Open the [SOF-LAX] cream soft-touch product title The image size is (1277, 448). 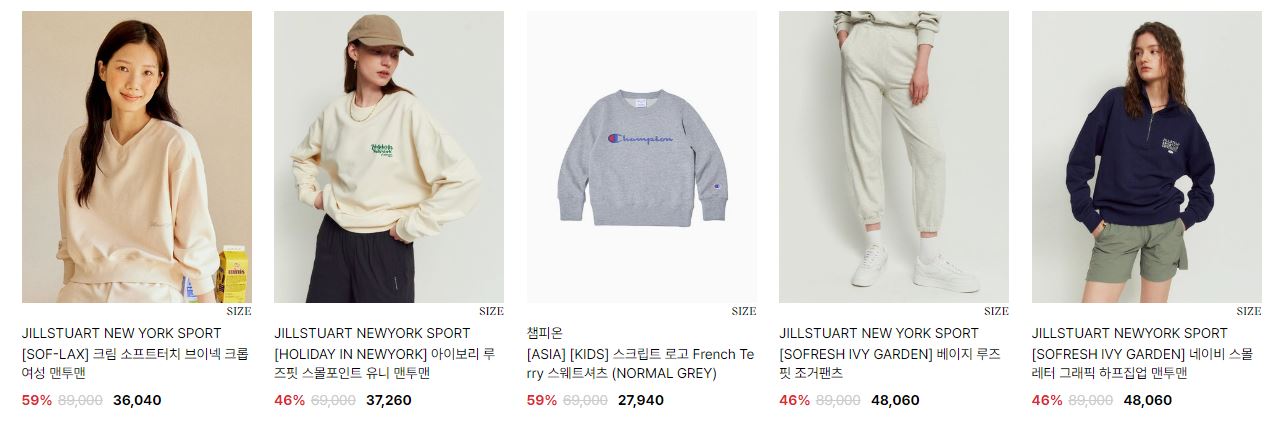pyautogui.click(x=135, y=364)
